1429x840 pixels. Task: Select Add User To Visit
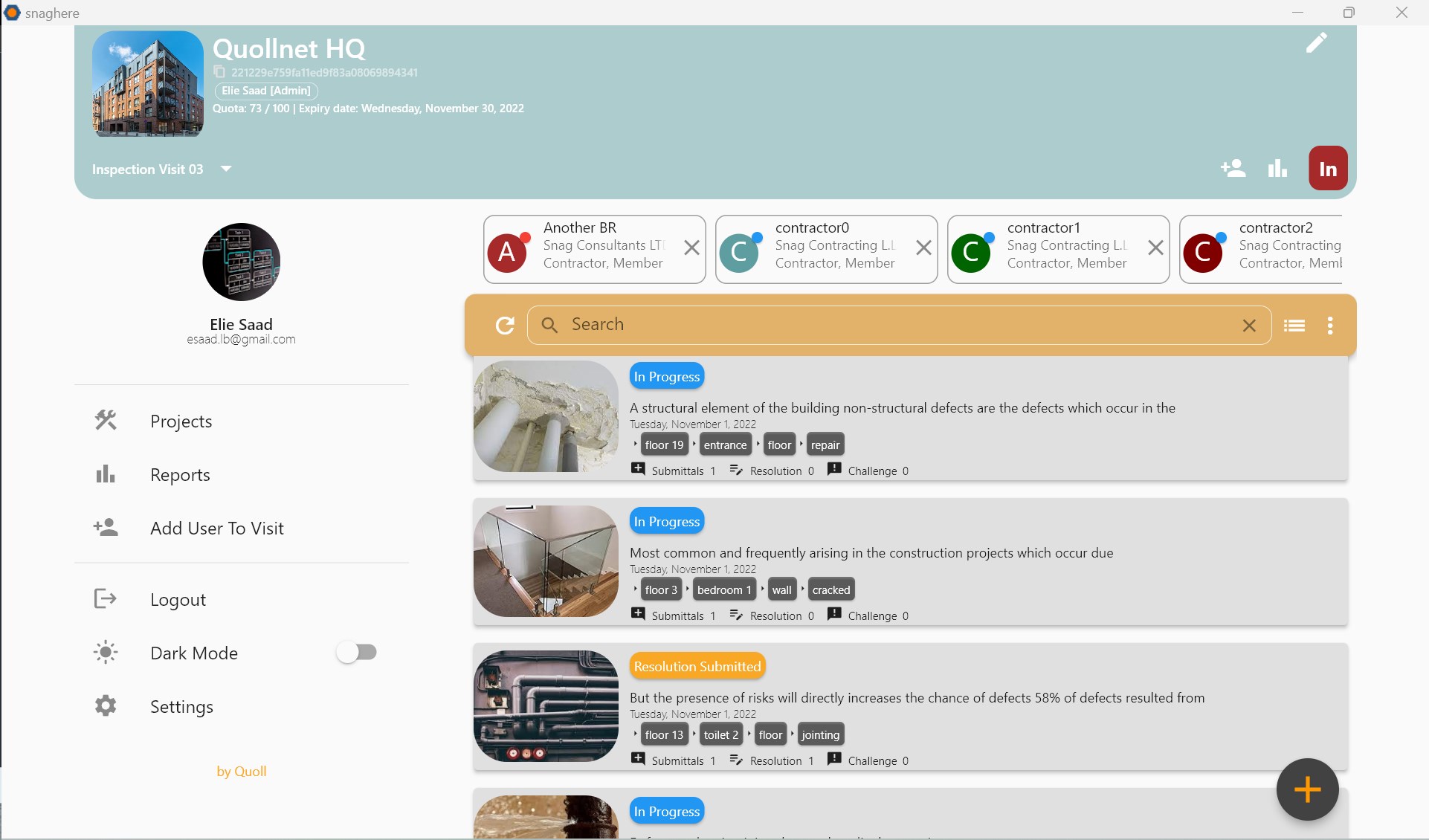216,529
